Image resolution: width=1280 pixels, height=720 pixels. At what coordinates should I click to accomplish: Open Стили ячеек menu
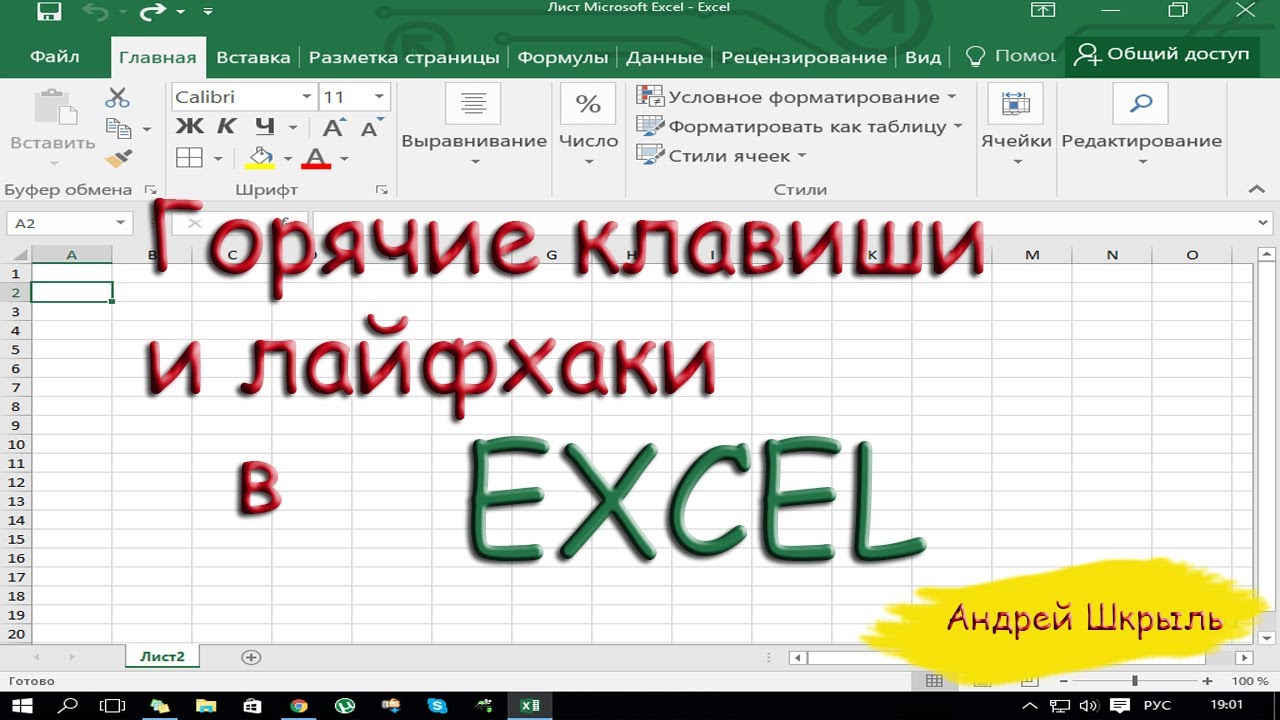[721, 156]
